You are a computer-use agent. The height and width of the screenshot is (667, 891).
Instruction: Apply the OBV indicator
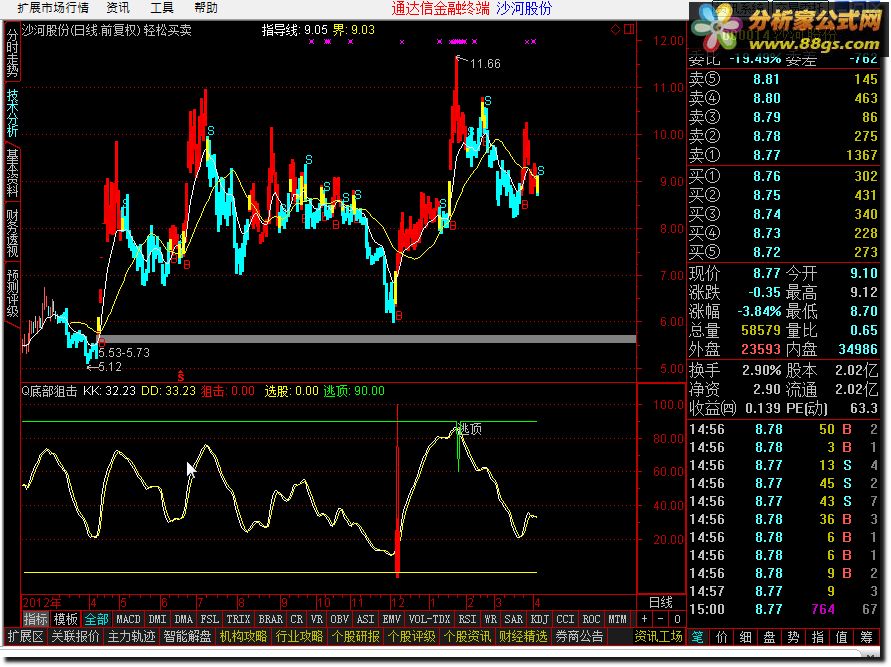339,619
